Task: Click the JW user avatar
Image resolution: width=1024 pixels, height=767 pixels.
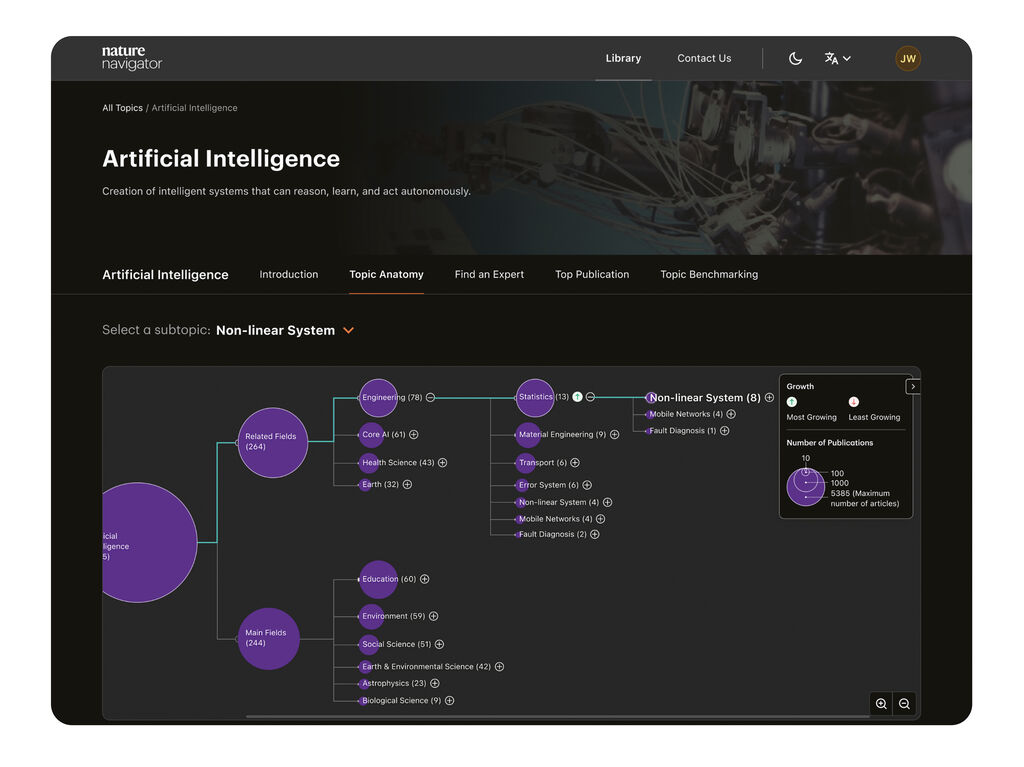Action: (x=907, y=58)
